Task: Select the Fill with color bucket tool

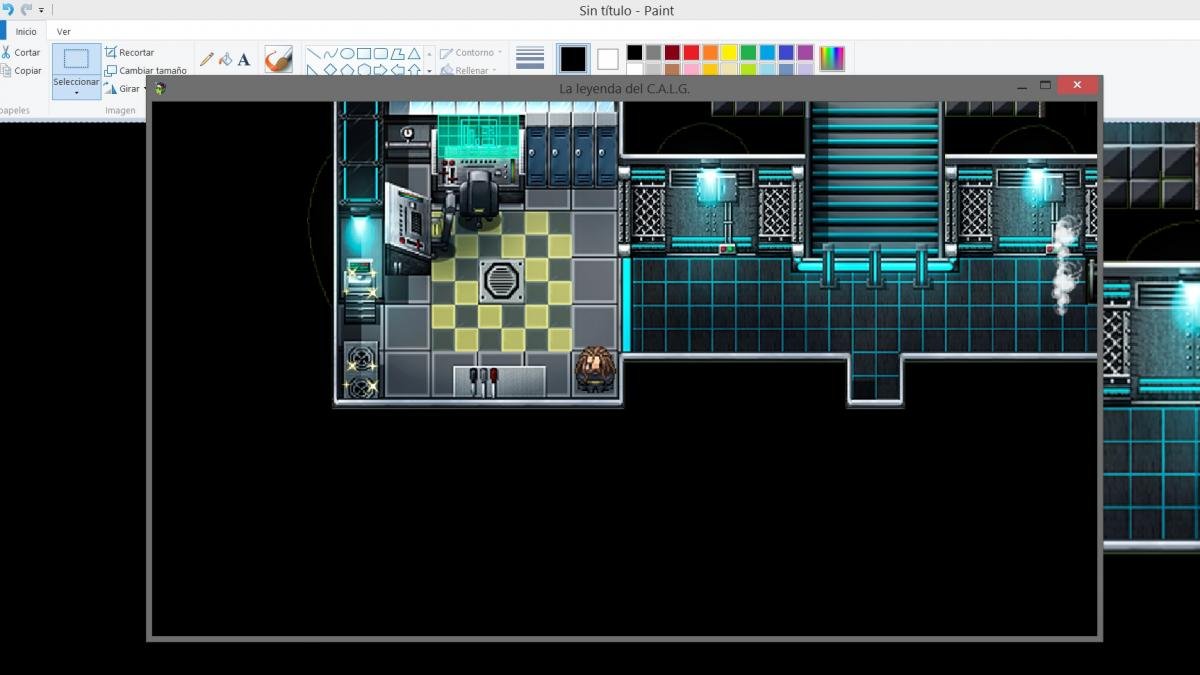Action: coord(225,59)
